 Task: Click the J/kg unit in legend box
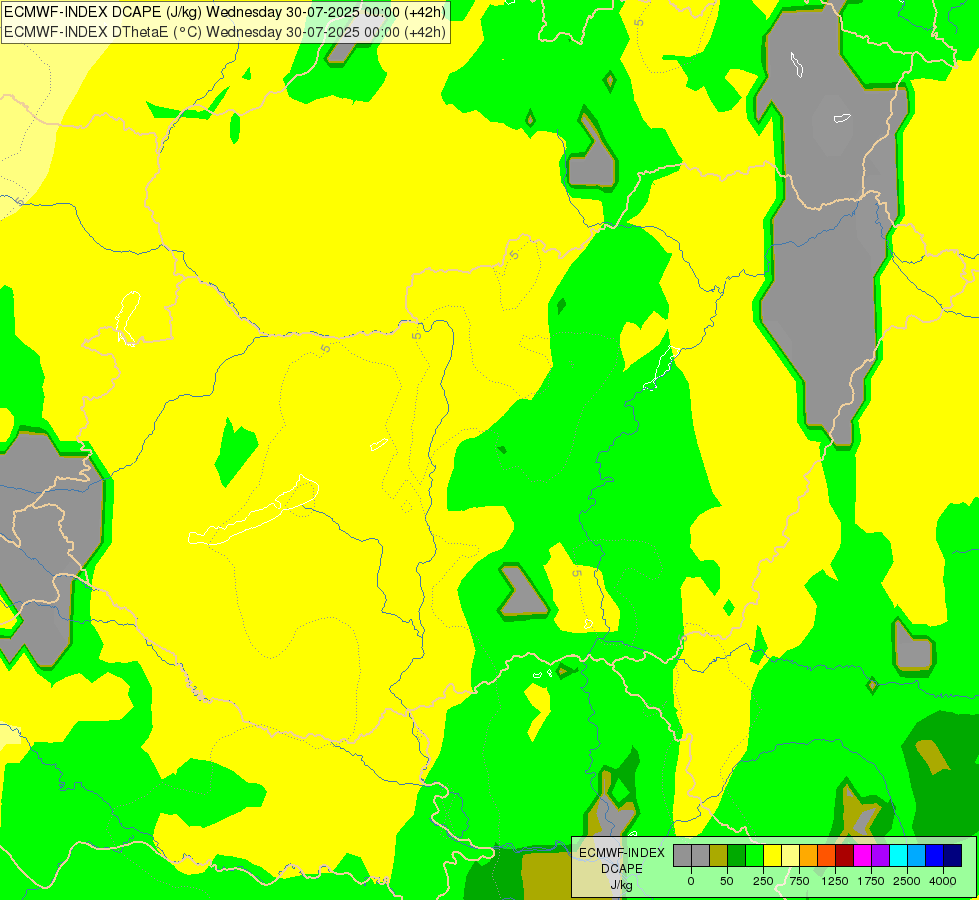click(622, 885)
